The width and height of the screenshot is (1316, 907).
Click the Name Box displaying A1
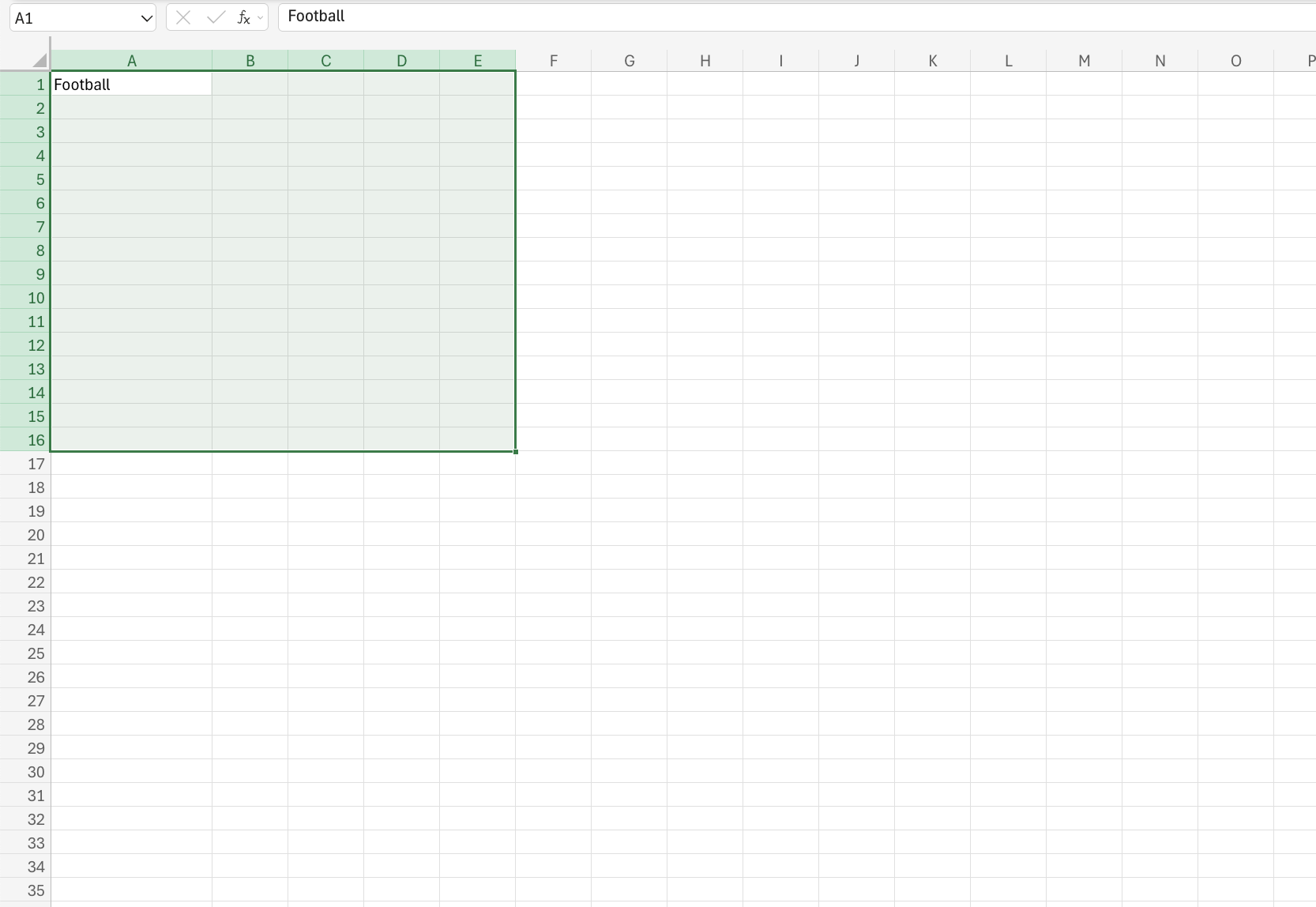click(71, 17)
